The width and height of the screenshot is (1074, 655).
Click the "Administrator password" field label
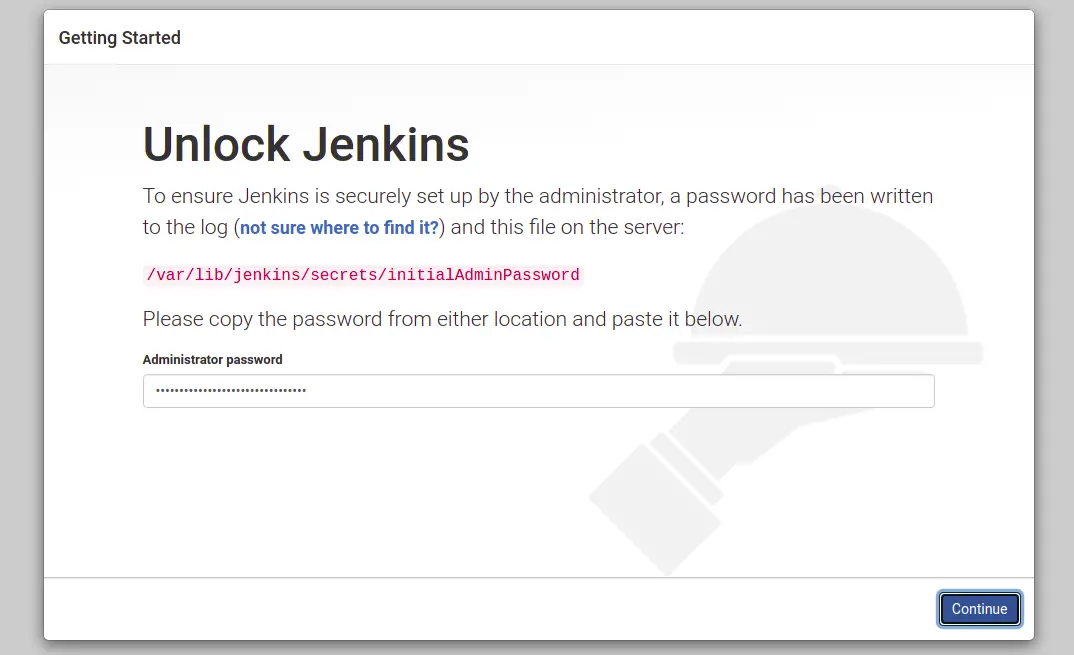(212, 359)
